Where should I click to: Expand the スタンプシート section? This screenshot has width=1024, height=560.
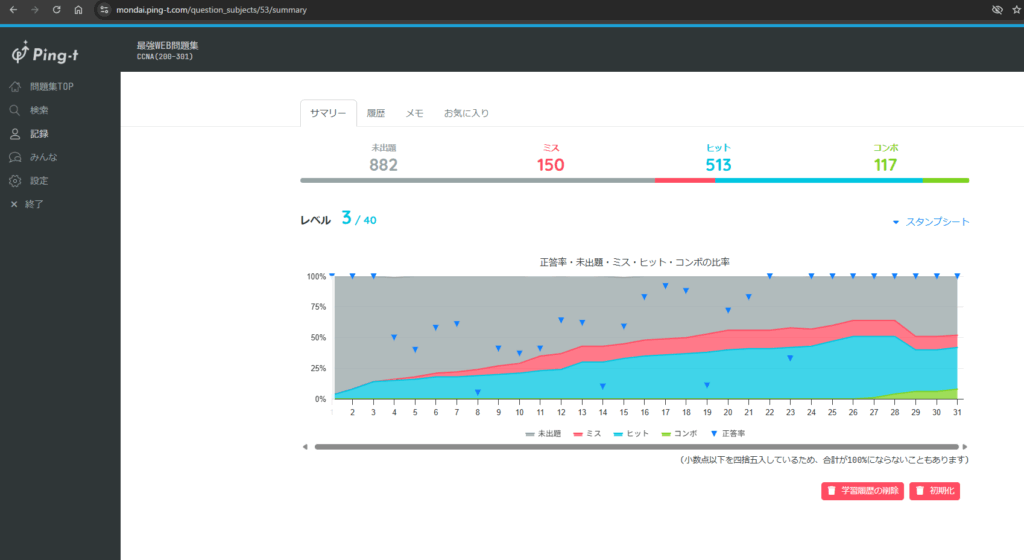[x=930, y=222]
